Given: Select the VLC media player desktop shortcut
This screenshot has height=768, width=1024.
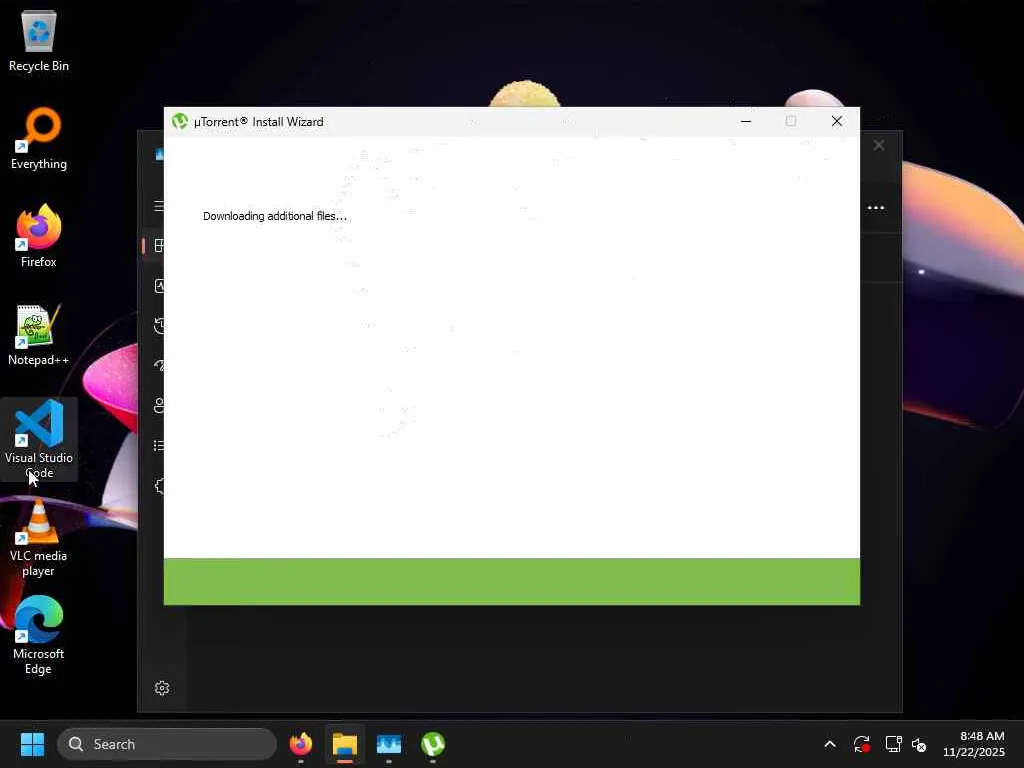Looking at the screenshot, I should [39, 537].
